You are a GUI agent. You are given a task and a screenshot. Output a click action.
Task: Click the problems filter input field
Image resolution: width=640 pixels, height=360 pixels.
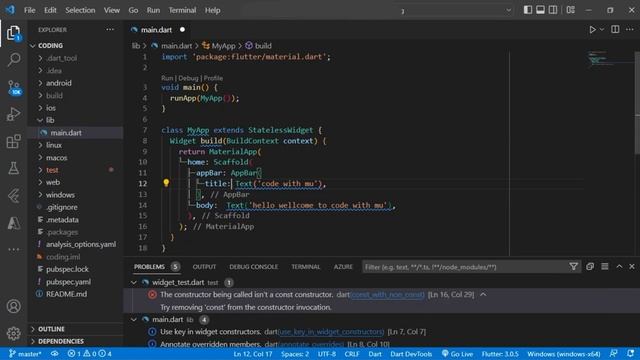[464, 267]
